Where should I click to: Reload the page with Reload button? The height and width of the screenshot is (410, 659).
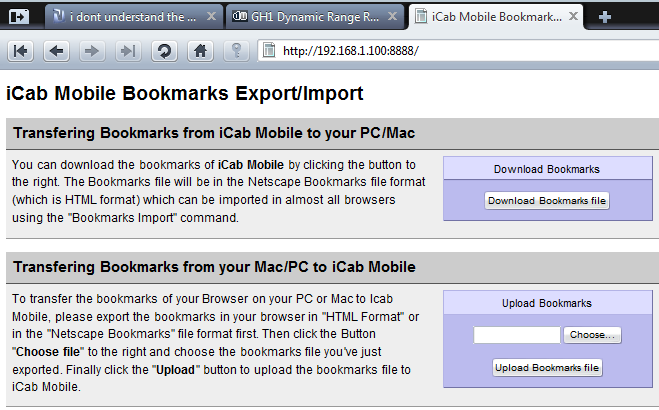(164, 51)
